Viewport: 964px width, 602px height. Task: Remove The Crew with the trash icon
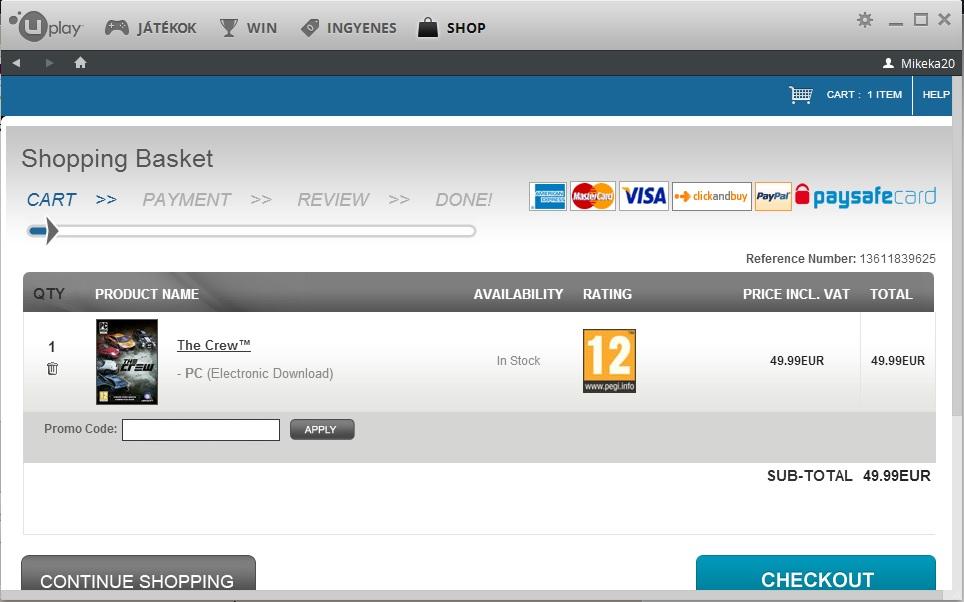(52, 368)
